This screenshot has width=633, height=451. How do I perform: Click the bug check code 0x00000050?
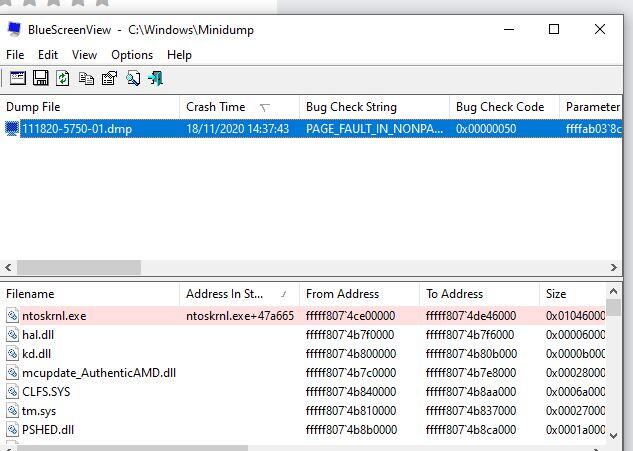coord(486,129)
